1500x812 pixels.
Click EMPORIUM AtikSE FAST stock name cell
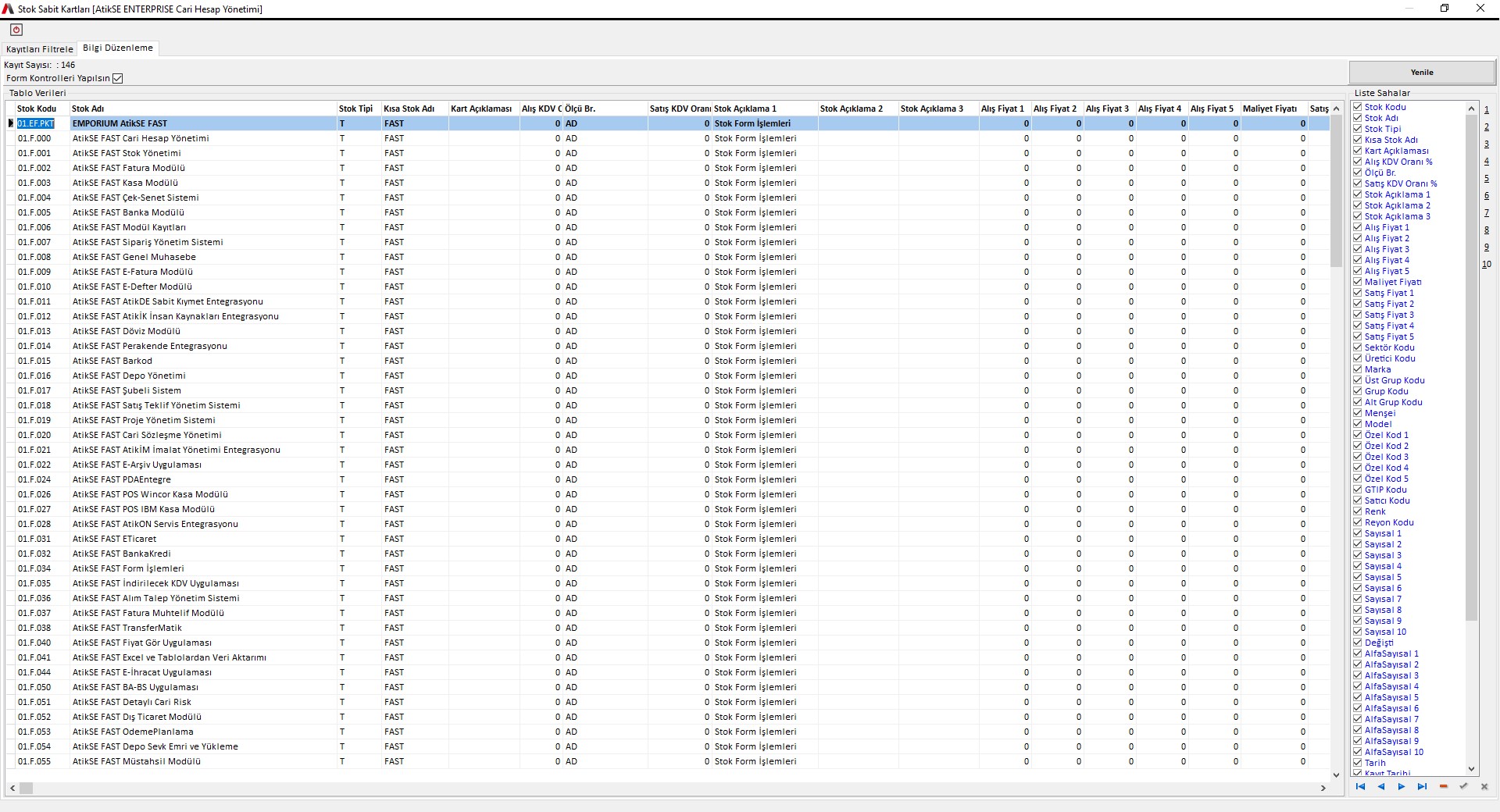(203, 123)
